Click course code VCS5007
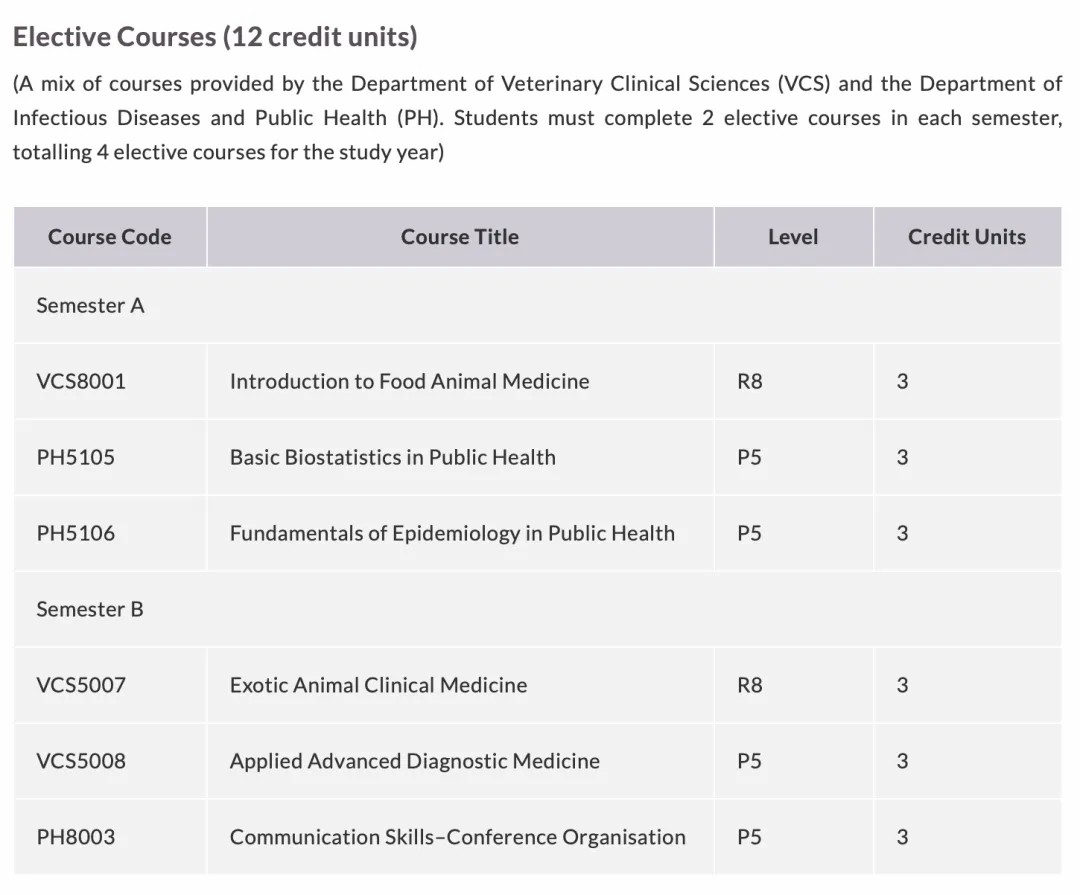Image resolution: width=1080 pixels, height=895 pixels. tap(81, 685)
